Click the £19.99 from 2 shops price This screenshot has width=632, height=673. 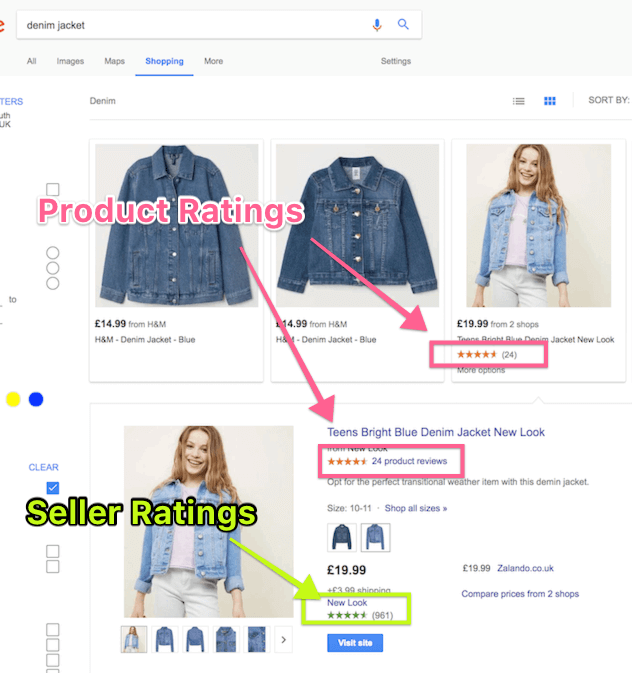(498, 324)
